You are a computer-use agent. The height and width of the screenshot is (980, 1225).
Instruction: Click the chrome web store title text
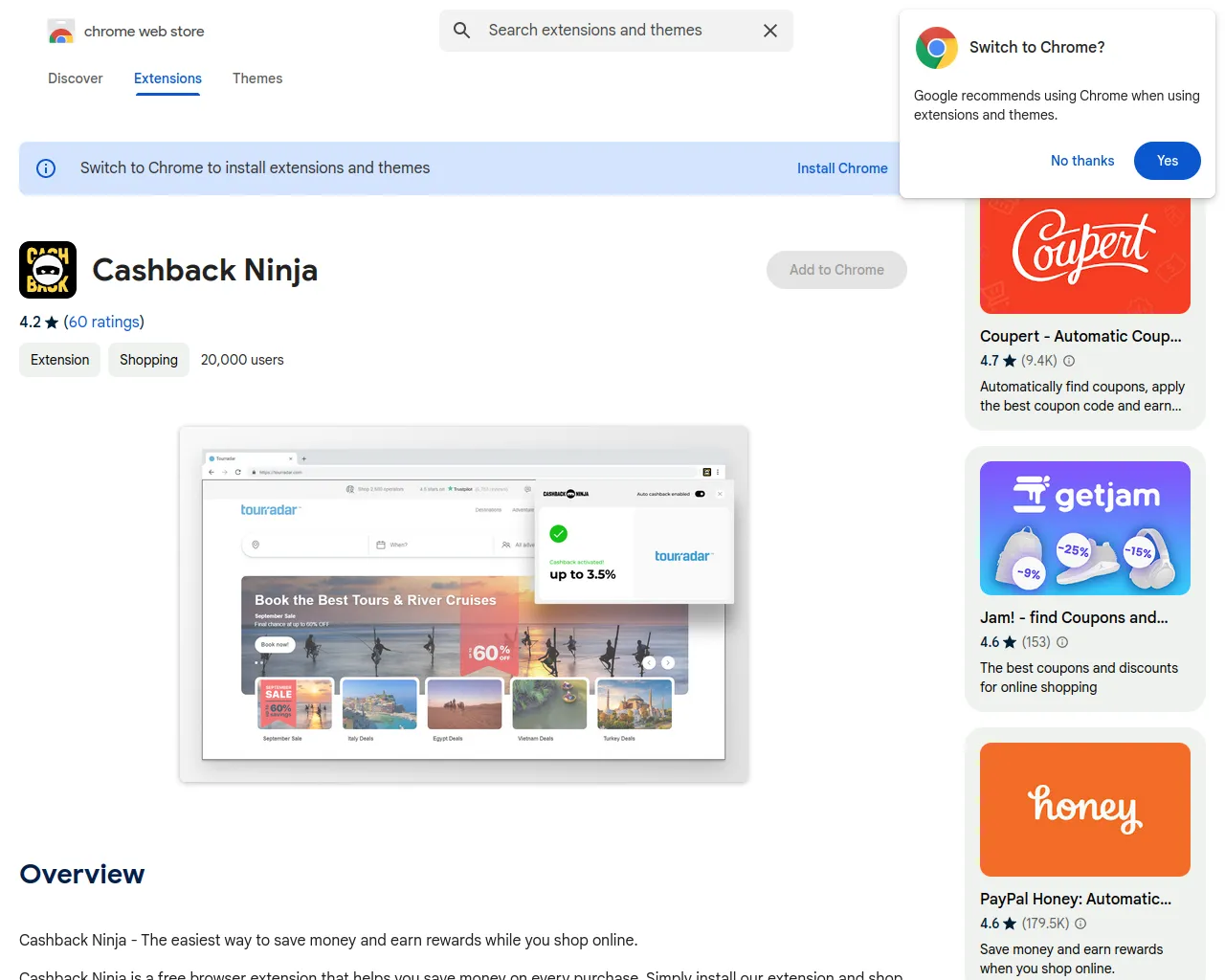145,32
